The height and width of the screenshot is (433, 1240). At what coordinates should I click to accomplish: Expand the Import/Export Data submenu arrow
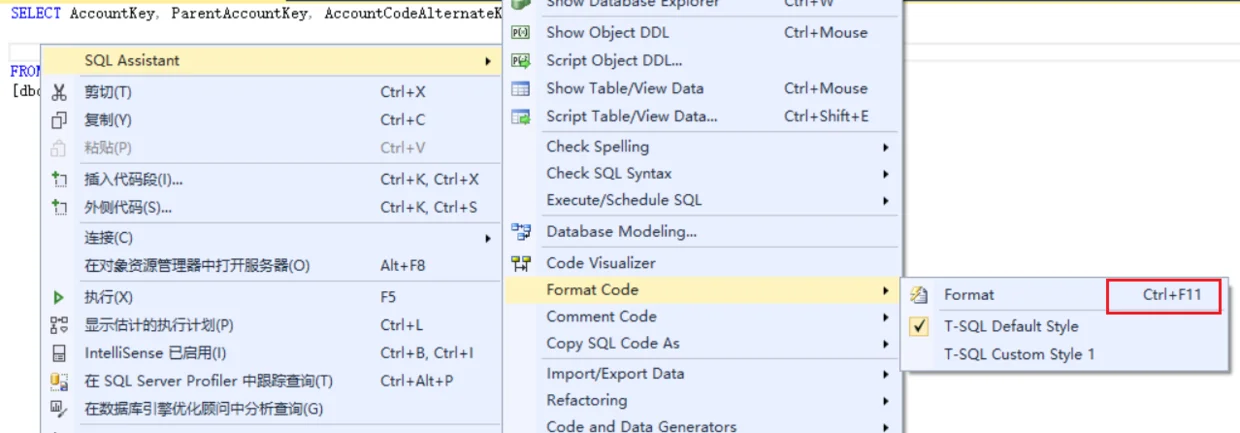[x=886, y=375]
